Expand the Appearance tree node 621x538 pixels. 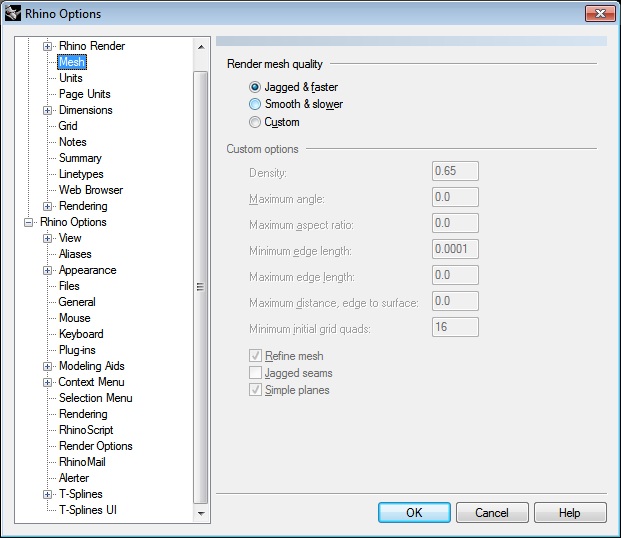[47, 270]
